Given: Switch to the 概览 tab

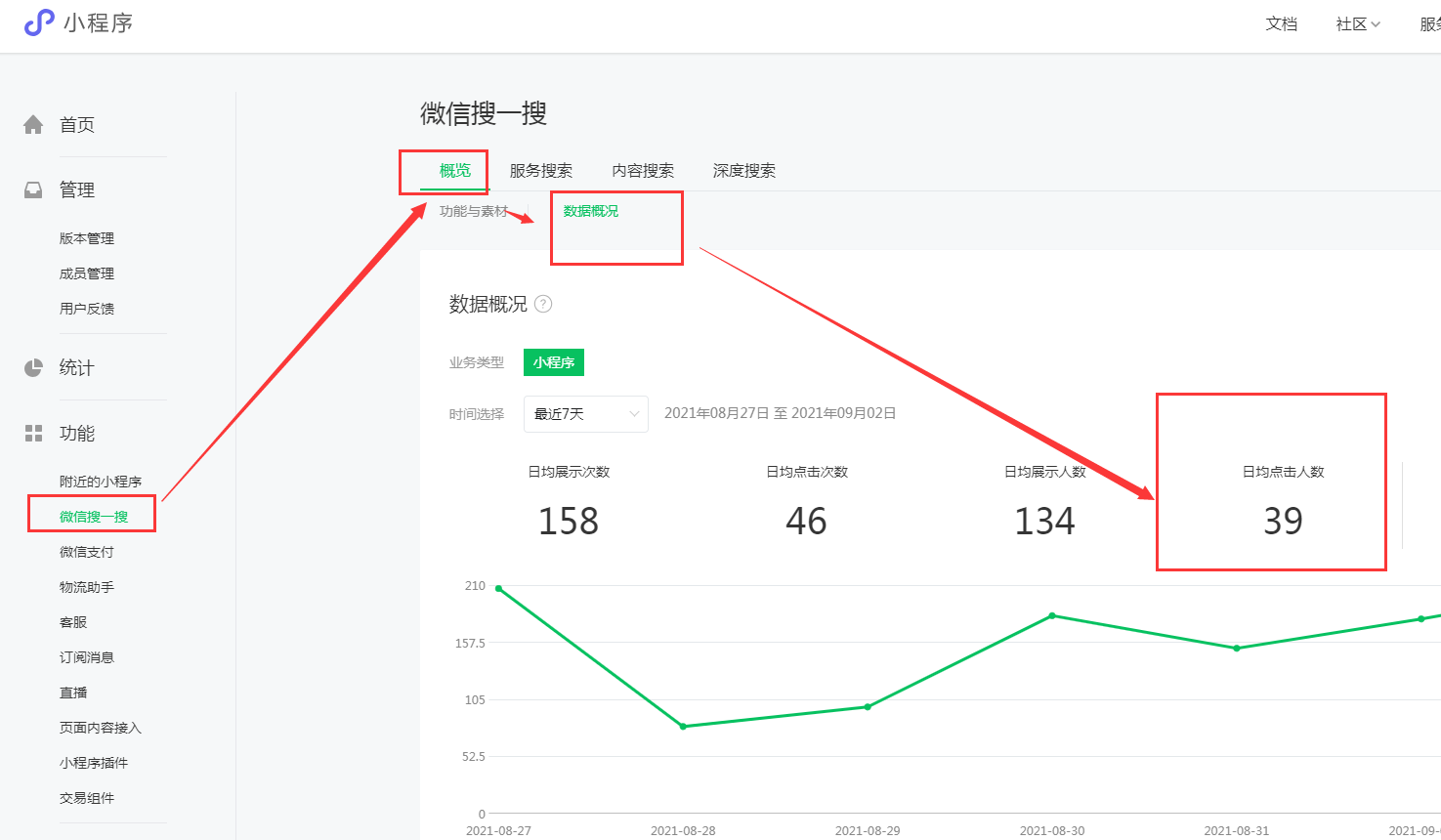Looking at the screenshot, I should pyautogui.click(x=455, y=171).
